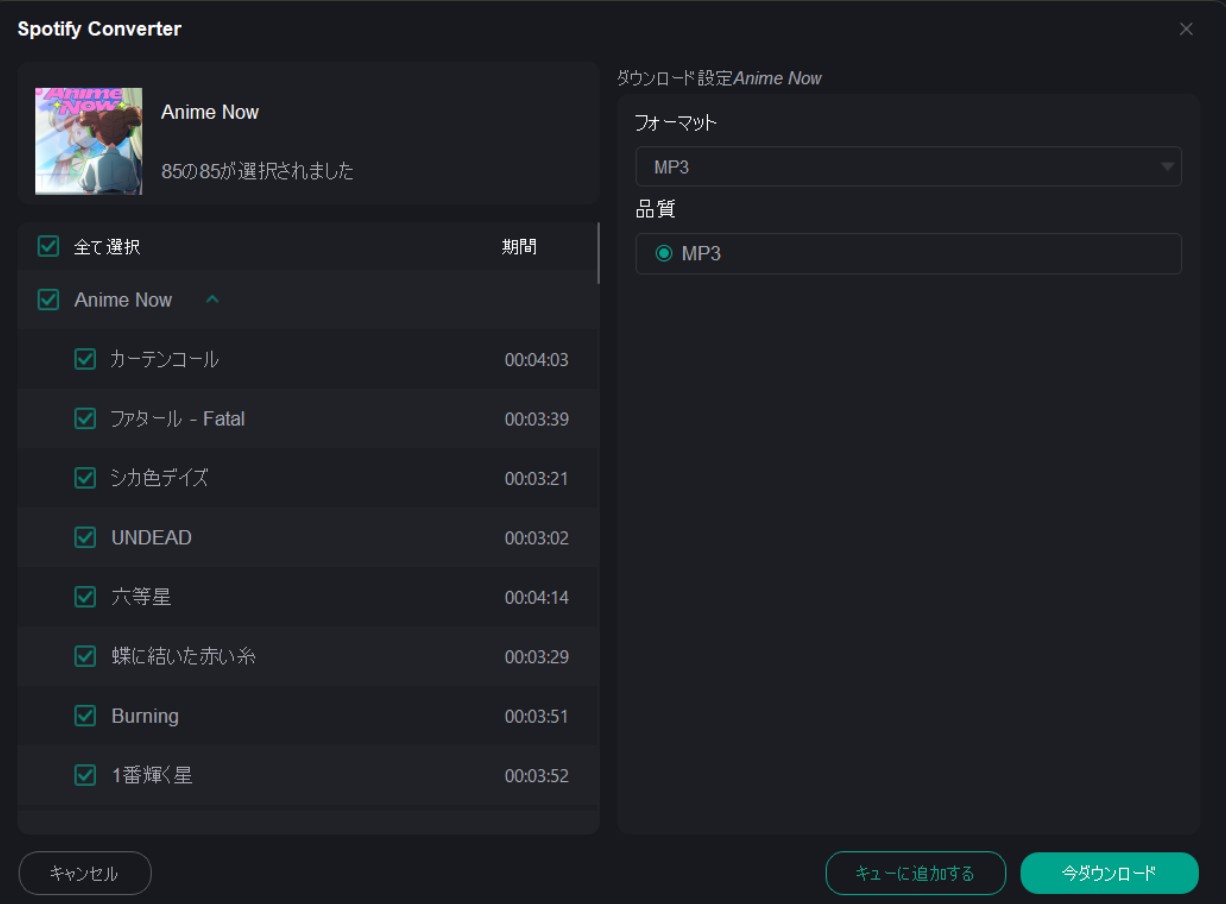Click the 00:03:52 duration value

pyautogui.click(x=536, y=776)
